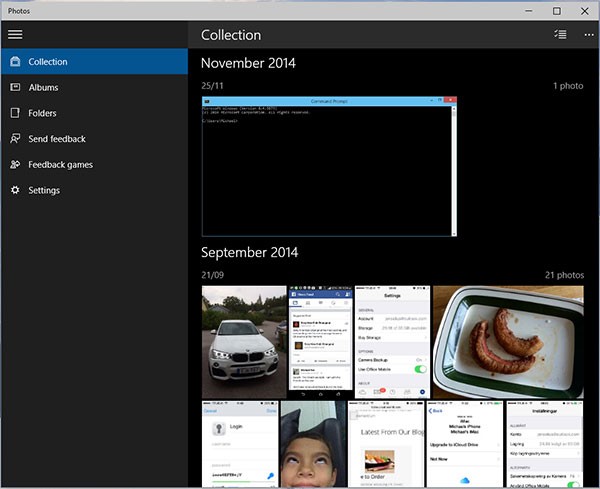
Task: Choose Send feedback in sidebar
Action: tap(57, 139)
